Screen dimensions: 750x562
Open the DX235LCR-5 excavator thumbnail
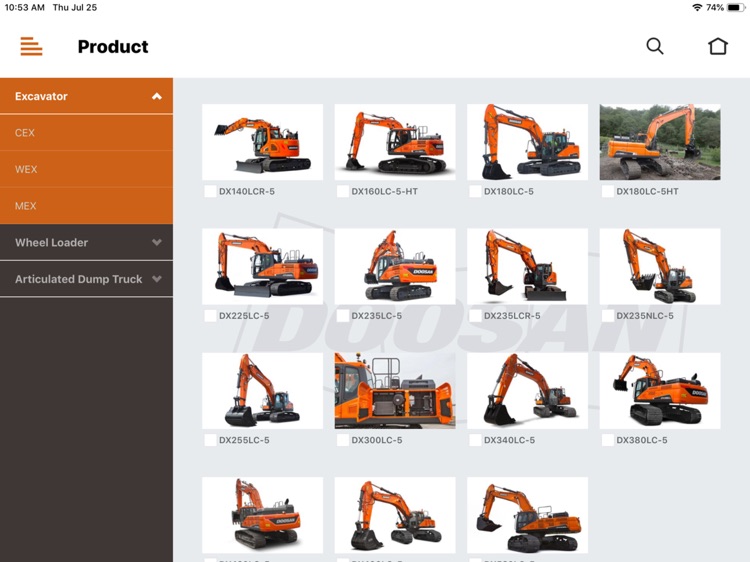tap(528, 266)
